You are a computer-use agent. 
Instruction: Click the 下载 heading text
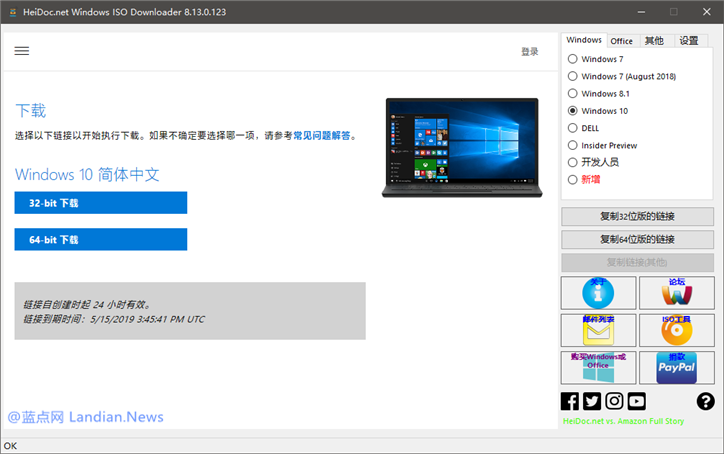(x=30, y=111)
